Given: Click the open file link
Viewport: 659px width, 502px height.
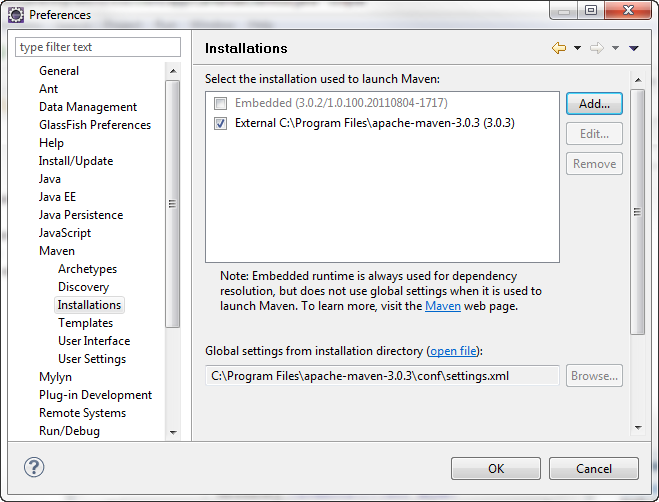Looking at the screenshot, I should tap(453, 351).
